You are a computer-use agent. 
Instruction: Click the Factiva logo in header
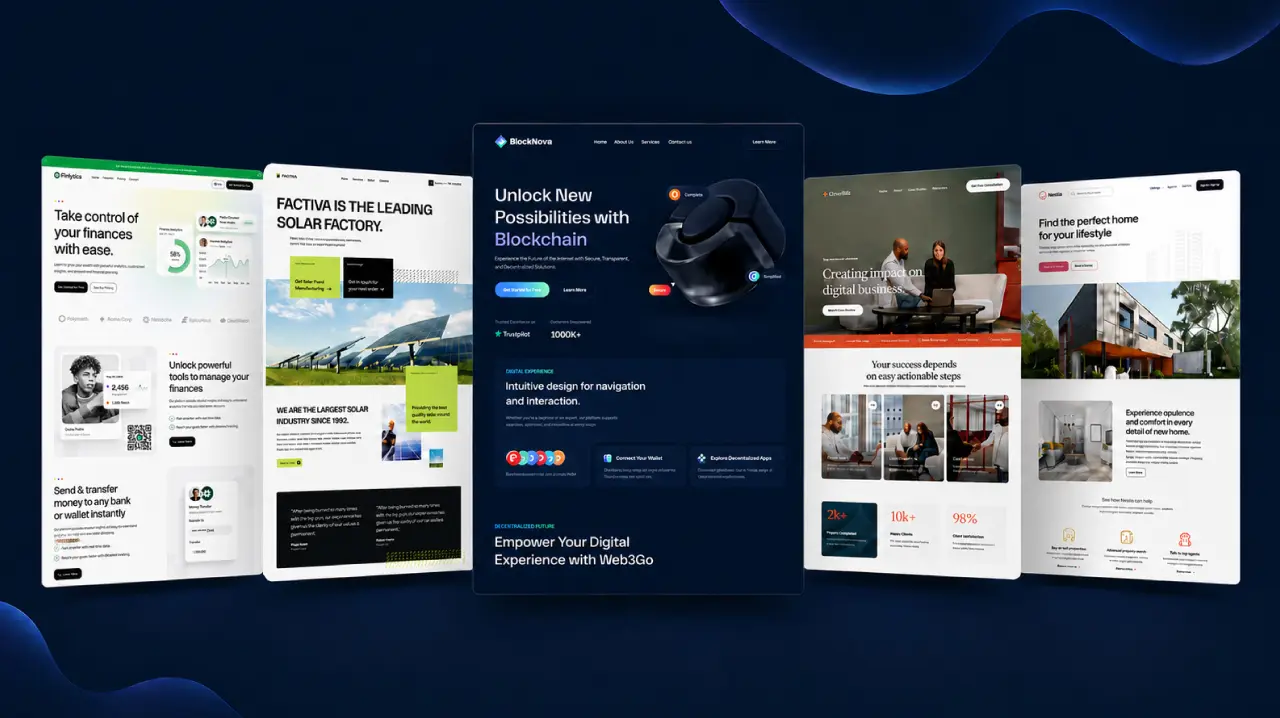(x=287, y=177)
